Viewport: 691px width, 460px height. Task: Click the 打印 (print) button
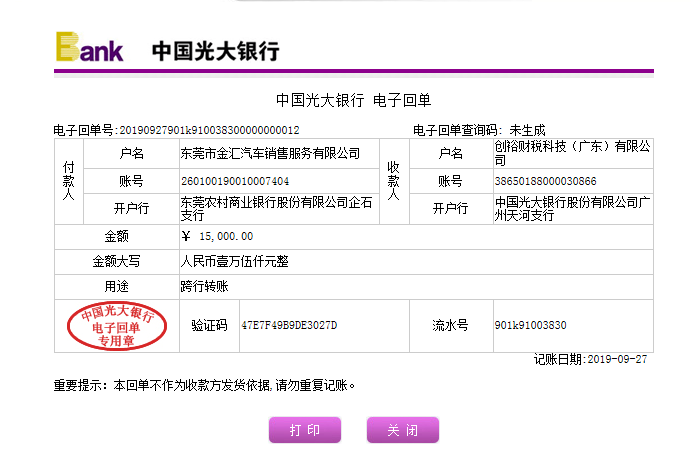tap(305, 430)
